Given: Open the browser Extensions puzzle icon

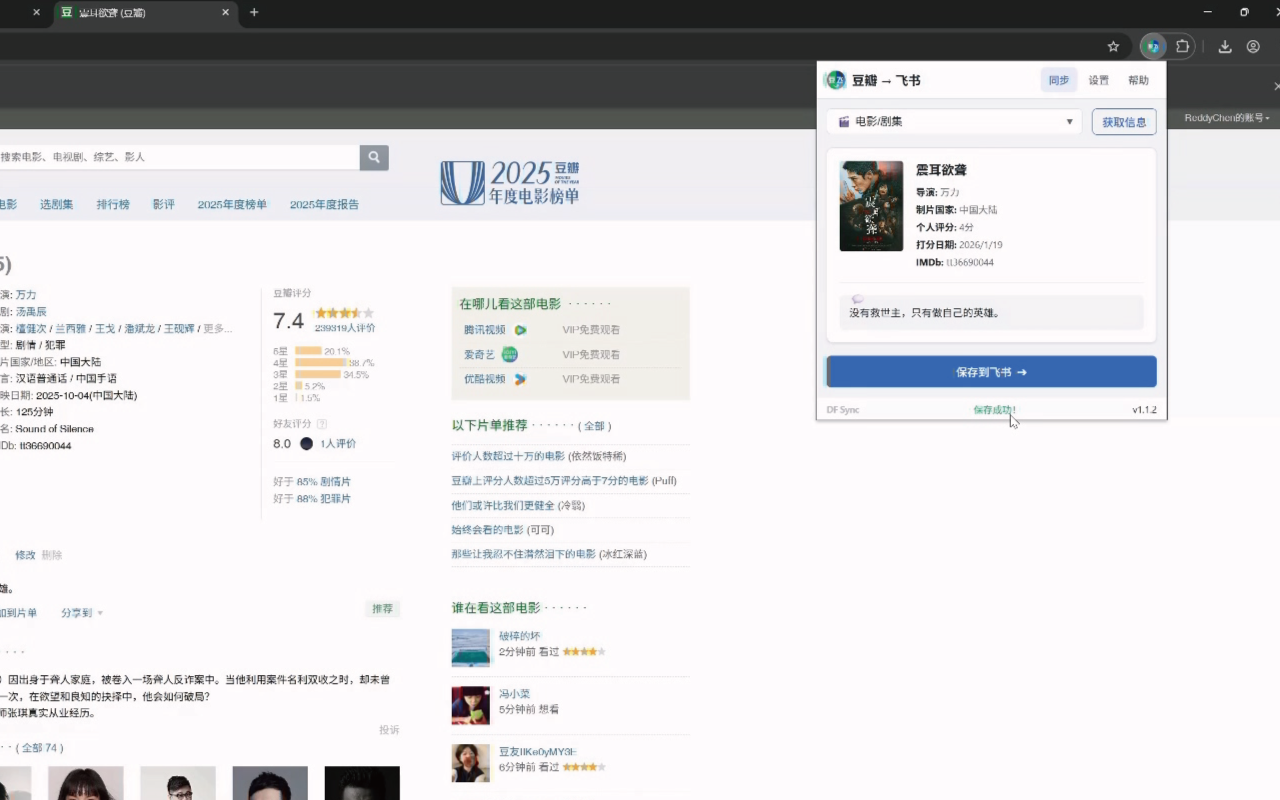Looking at the screenshot, I should click(x=1183, y=46).
